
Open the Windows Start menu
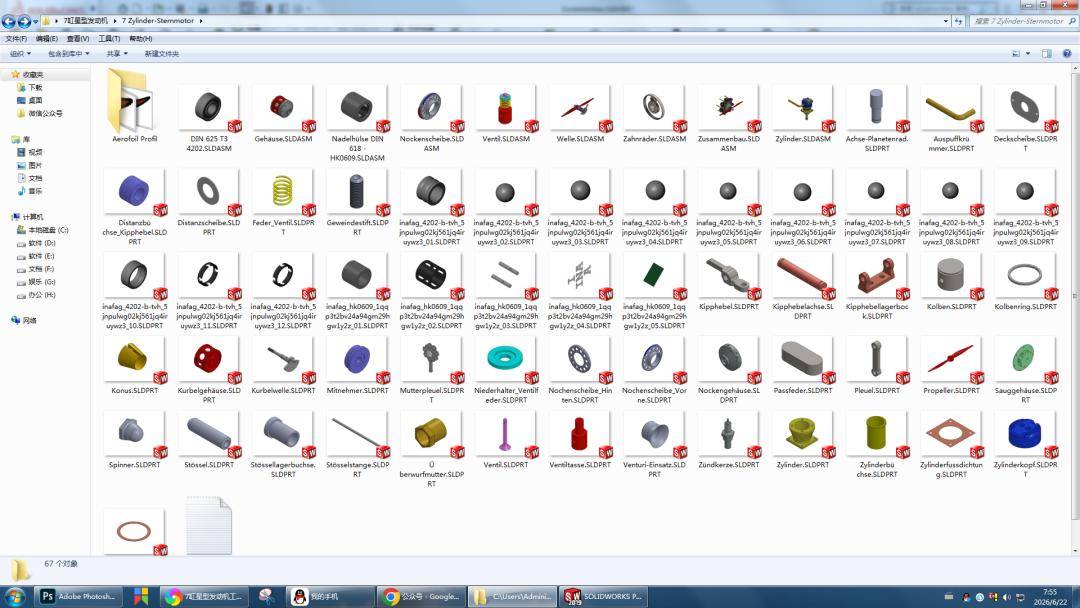click(x=15, y=596)
